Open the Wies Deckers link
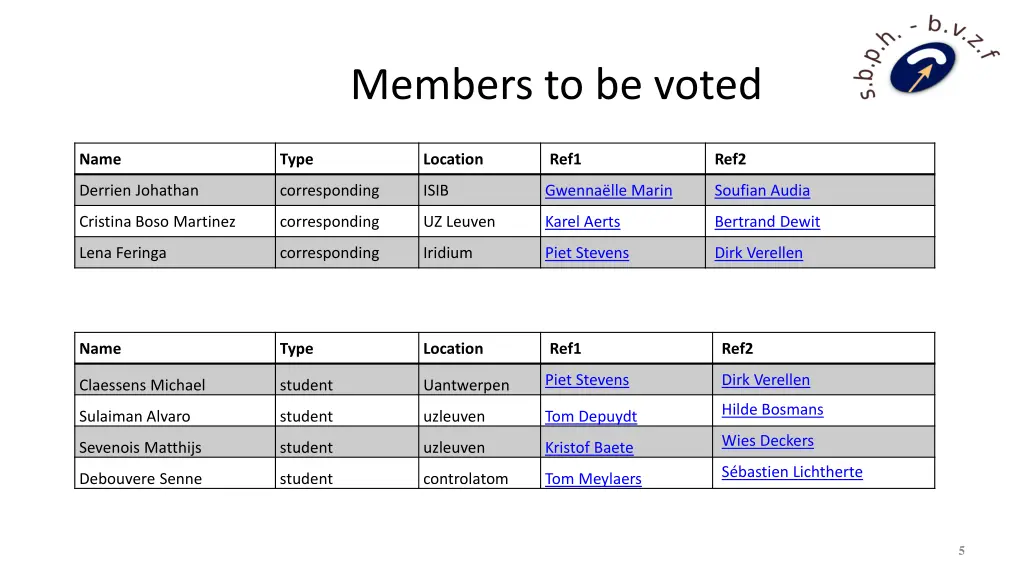1024x577 pixels. tap(767, 441)
